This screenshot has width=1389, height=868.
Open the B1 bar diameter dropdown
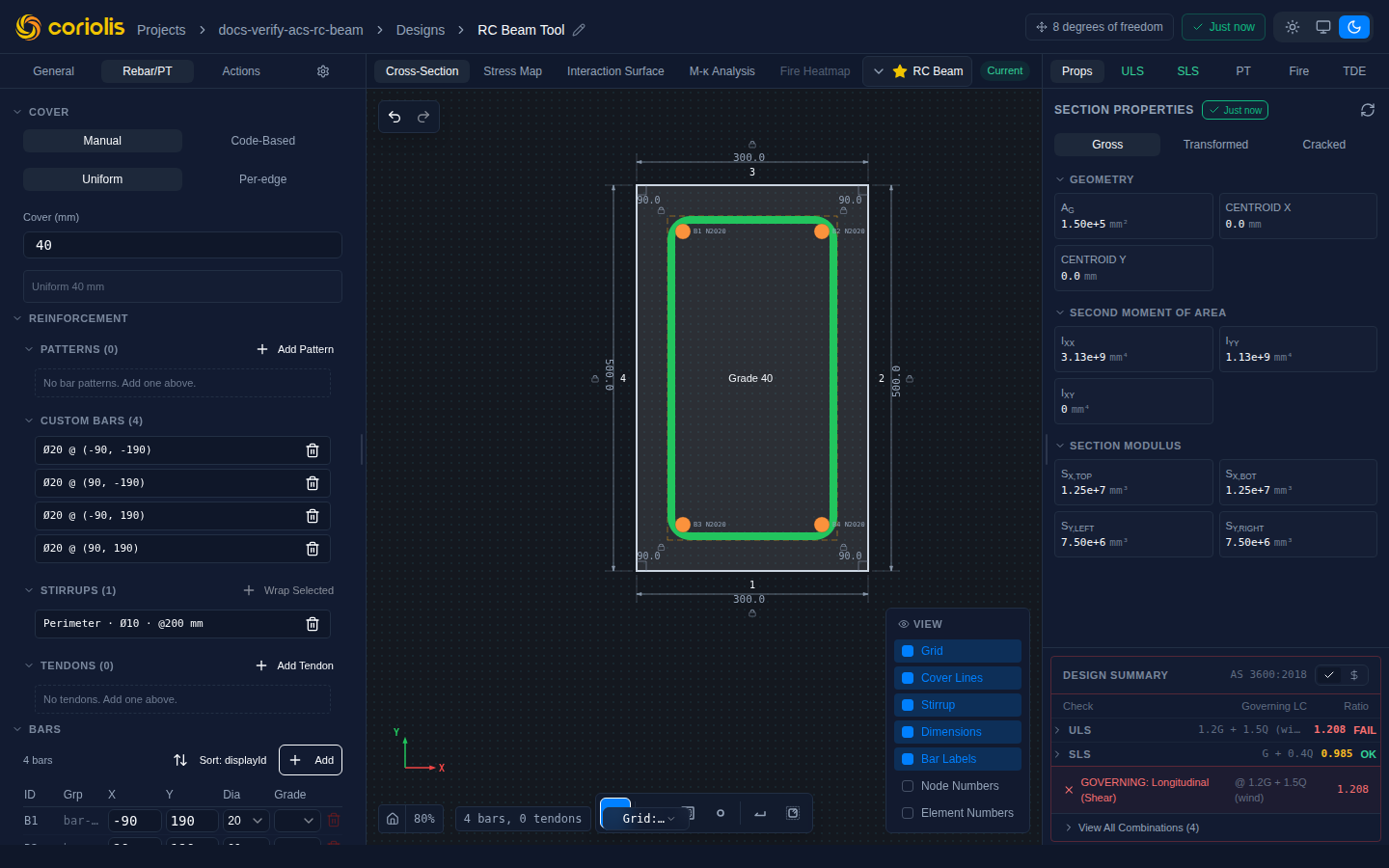coord(246,821)
